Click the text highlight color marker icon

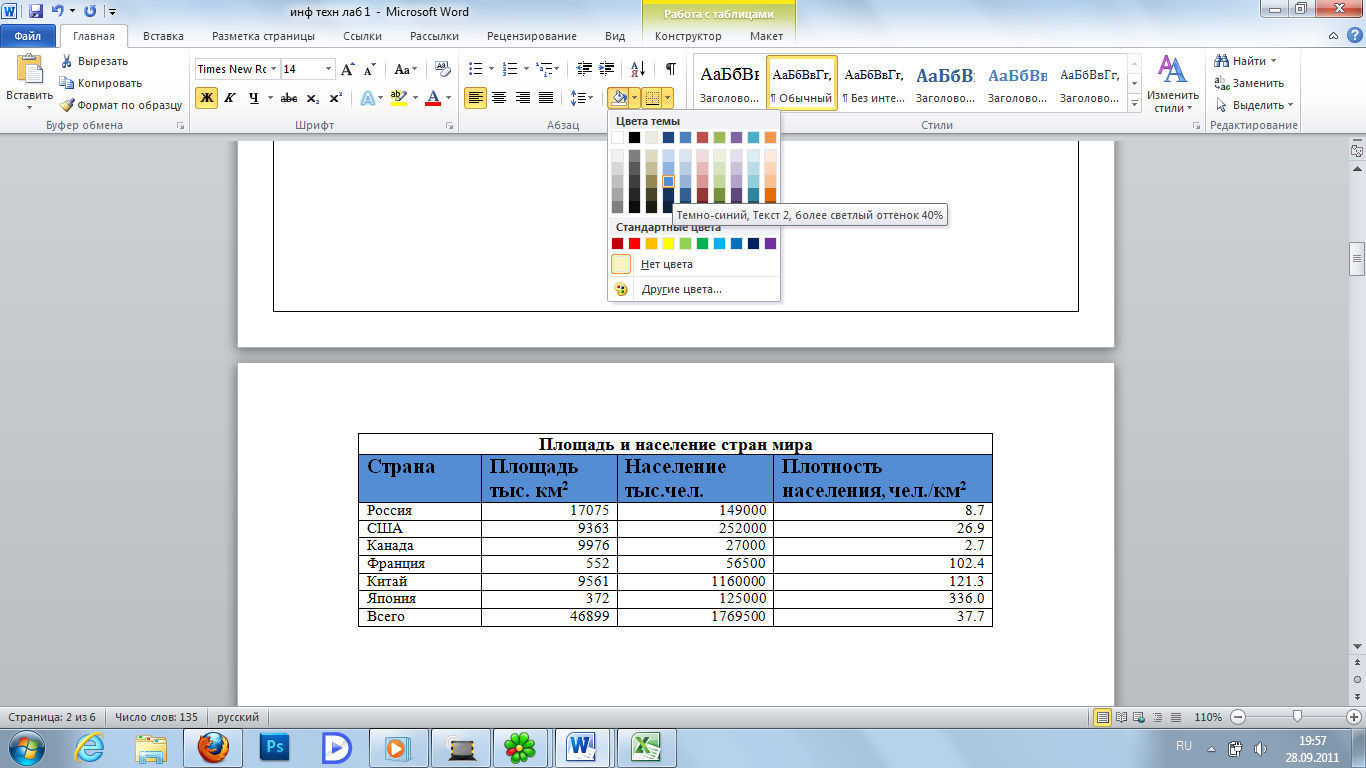(x=398, y=98)
